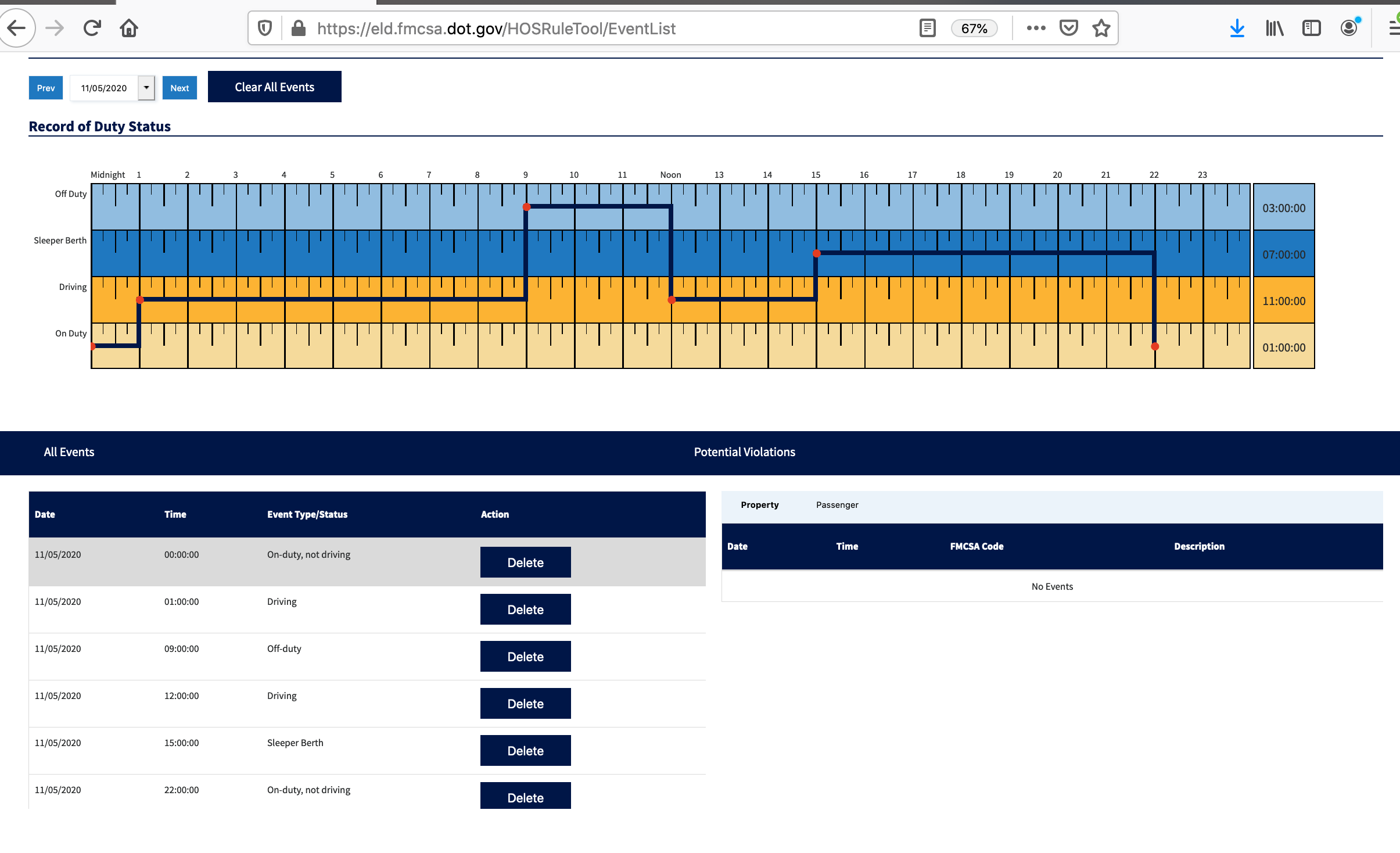Open the downloads arrow icon
Viewport: 1400px width, 853px height.
tap(1237, 28)
